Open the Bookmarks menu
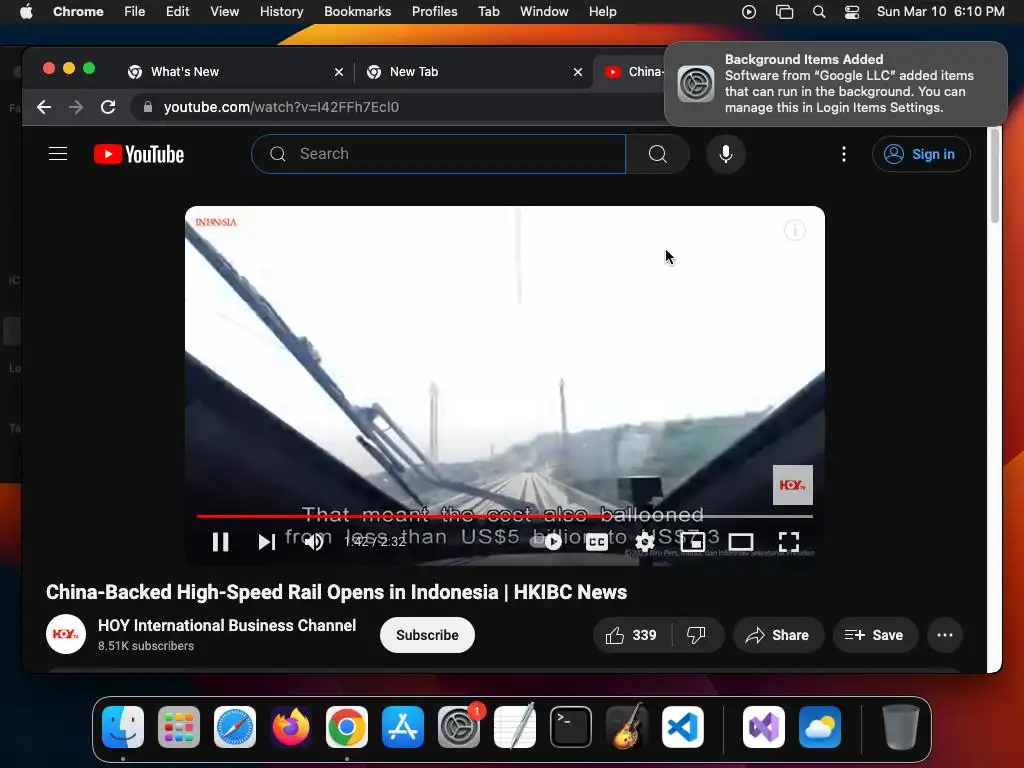Screen dimensions: 1024x768 tap(357, 11)
